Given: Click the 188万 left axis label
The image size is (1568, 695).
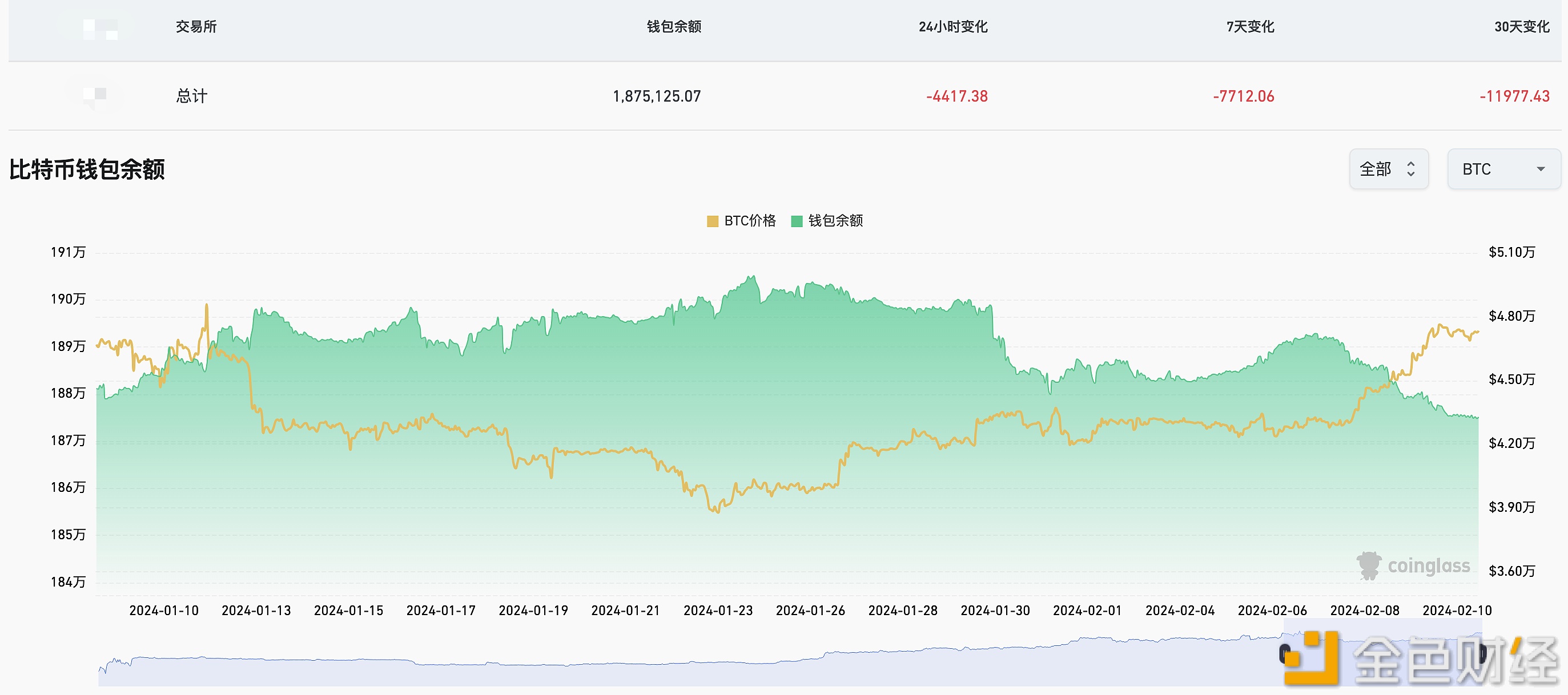Looking at the screenshot, I should pos(68,393).
